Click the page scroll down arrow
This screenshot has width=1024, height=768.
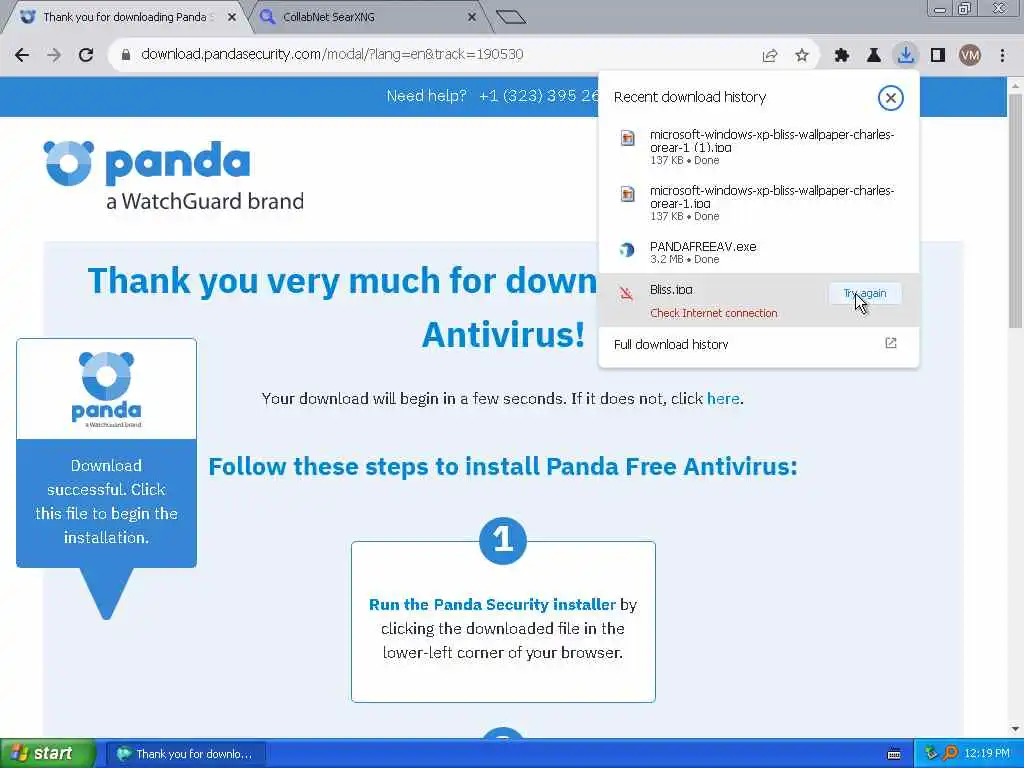[1015, 729]
